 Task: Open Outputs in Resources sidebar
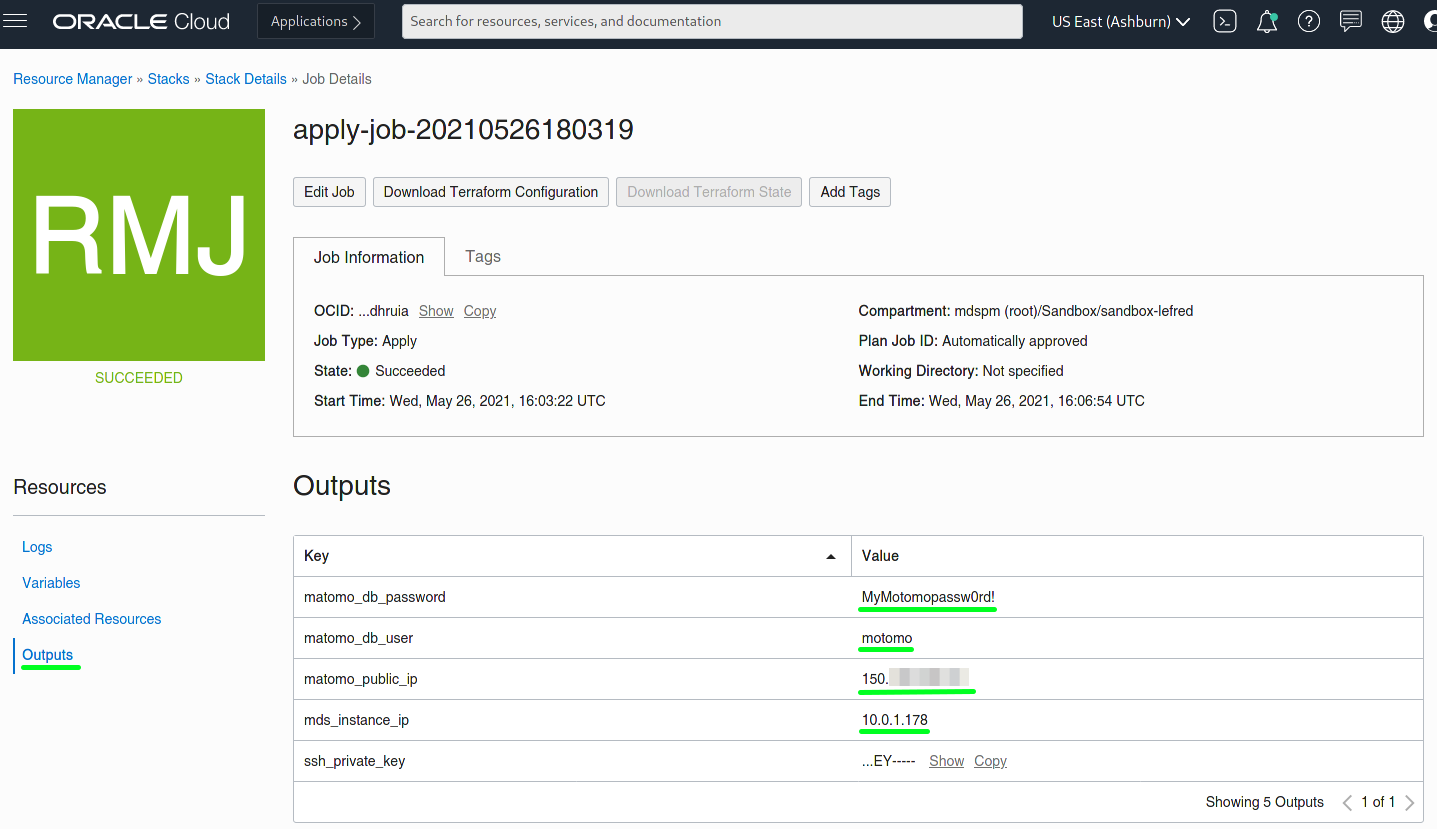[x=48, y=655]
